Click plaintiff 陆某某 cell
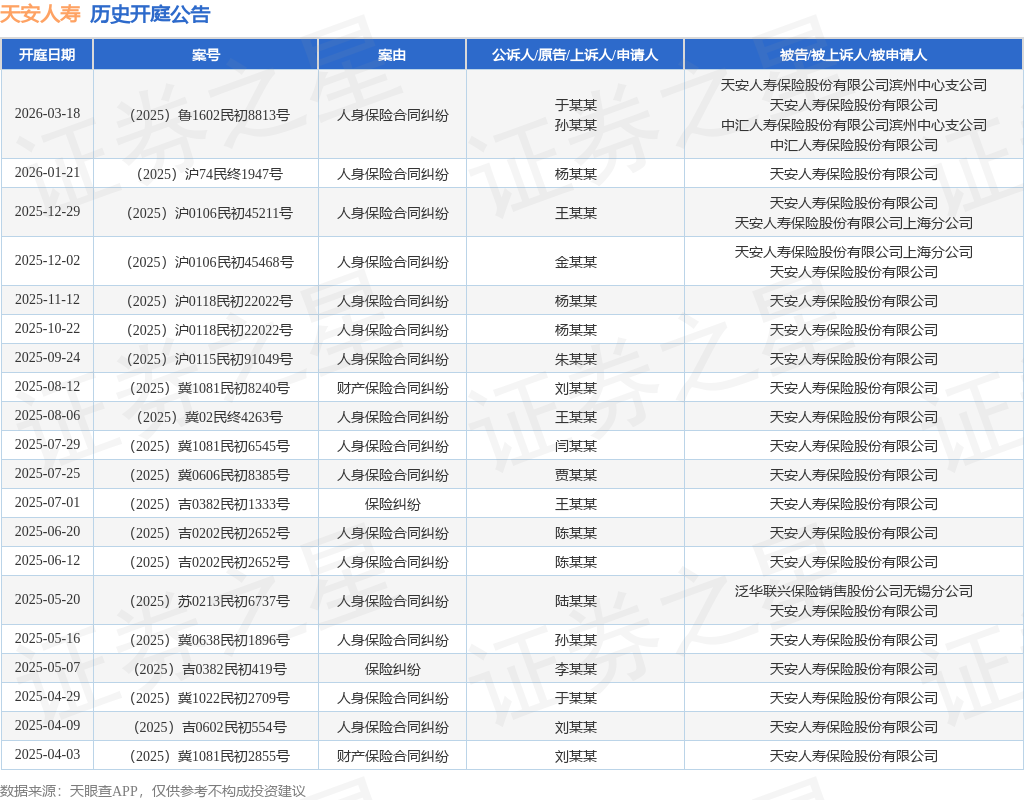 tap(575, 601)
